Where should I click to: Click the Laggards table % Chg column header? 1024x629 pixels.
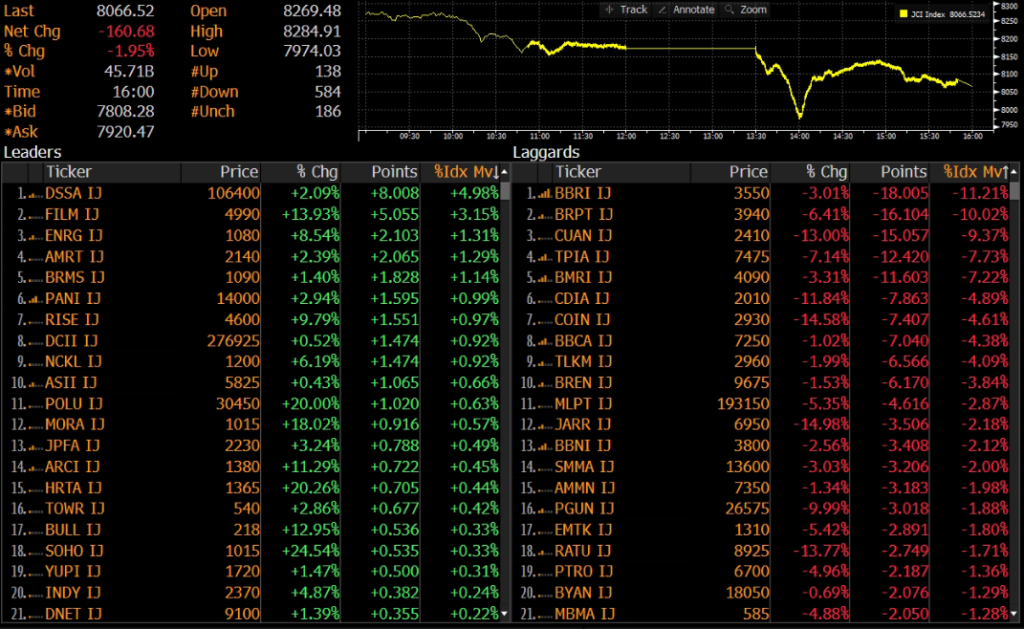826,172
